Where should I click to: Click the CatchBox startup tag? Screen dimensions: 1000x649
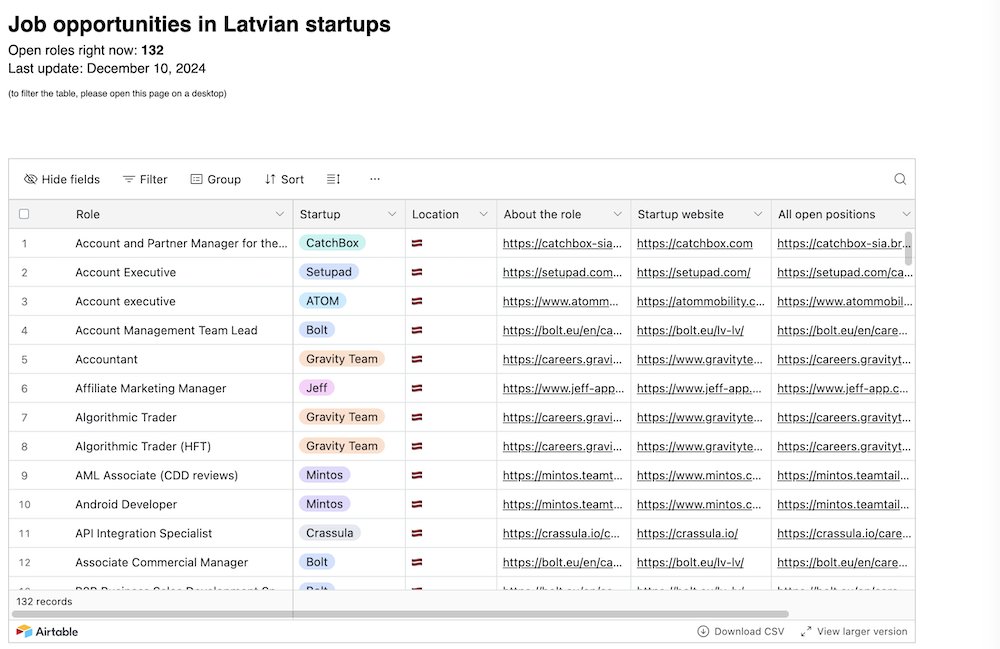tap(332, 243)
